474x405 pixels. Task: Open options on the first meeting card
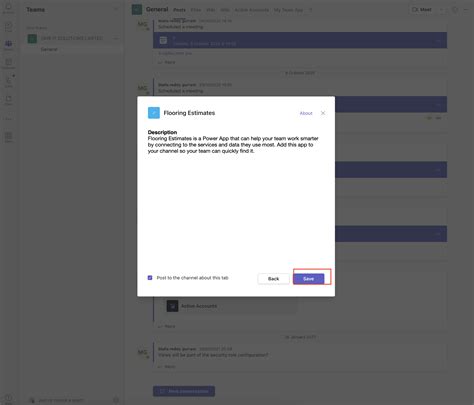[x=438, y=41]
